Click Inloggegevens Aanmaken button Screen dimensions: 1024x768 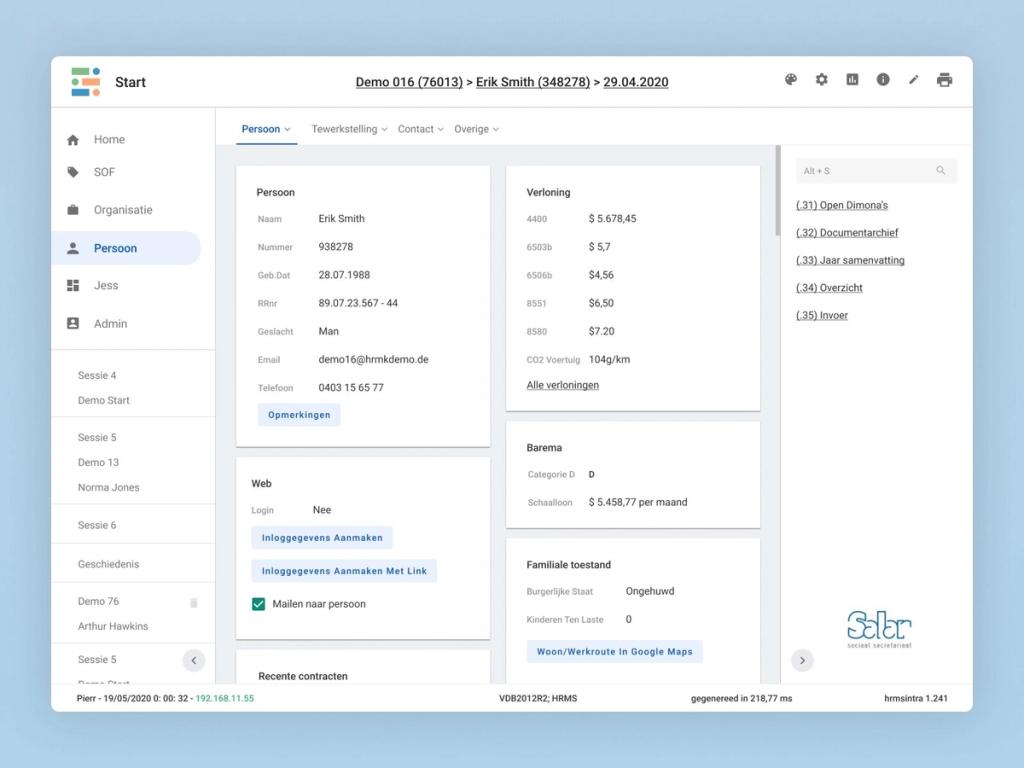click(x=322, y=537)
